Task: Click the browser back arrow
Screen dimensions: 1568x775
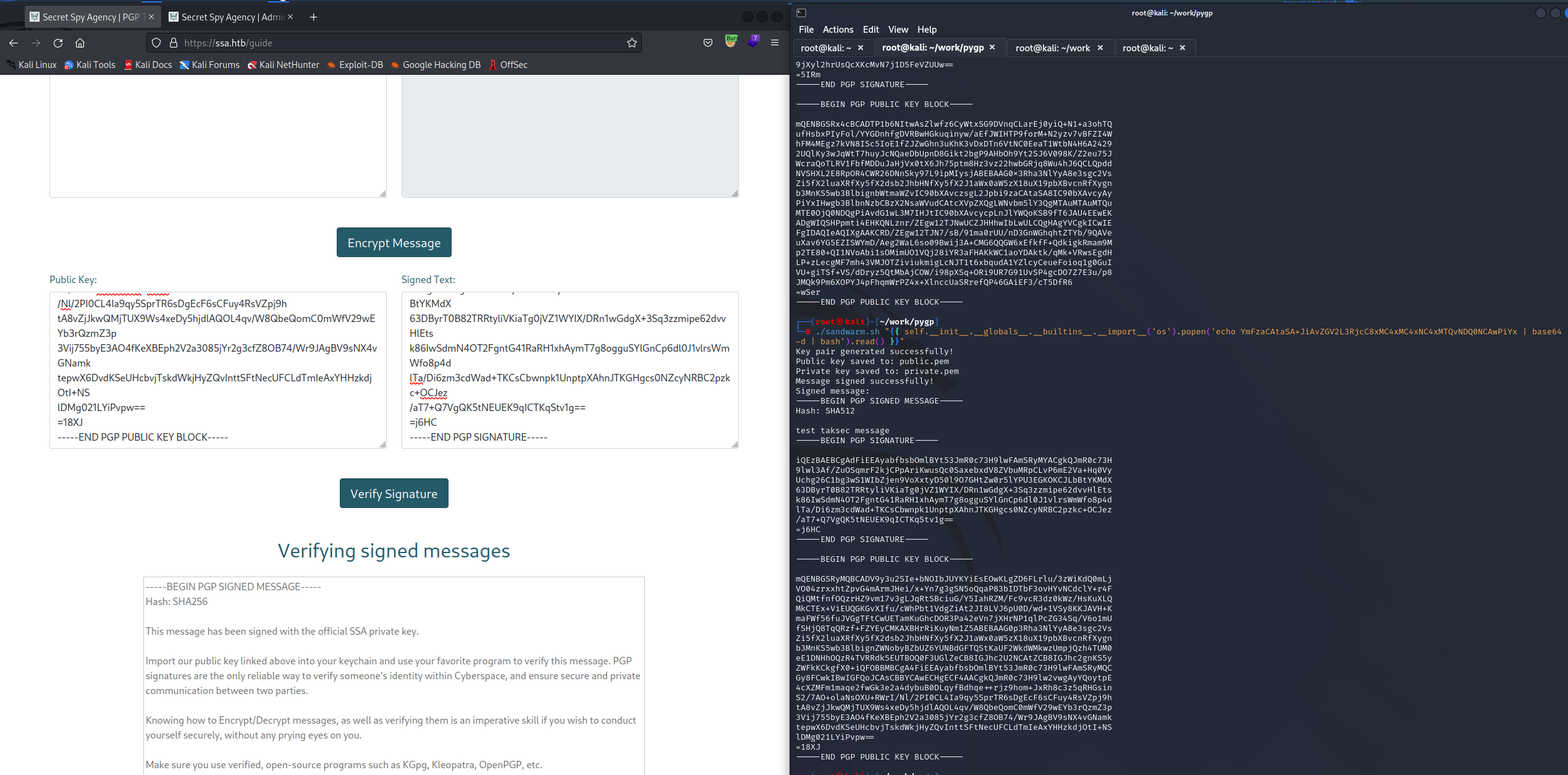Action: click(14, 43)
